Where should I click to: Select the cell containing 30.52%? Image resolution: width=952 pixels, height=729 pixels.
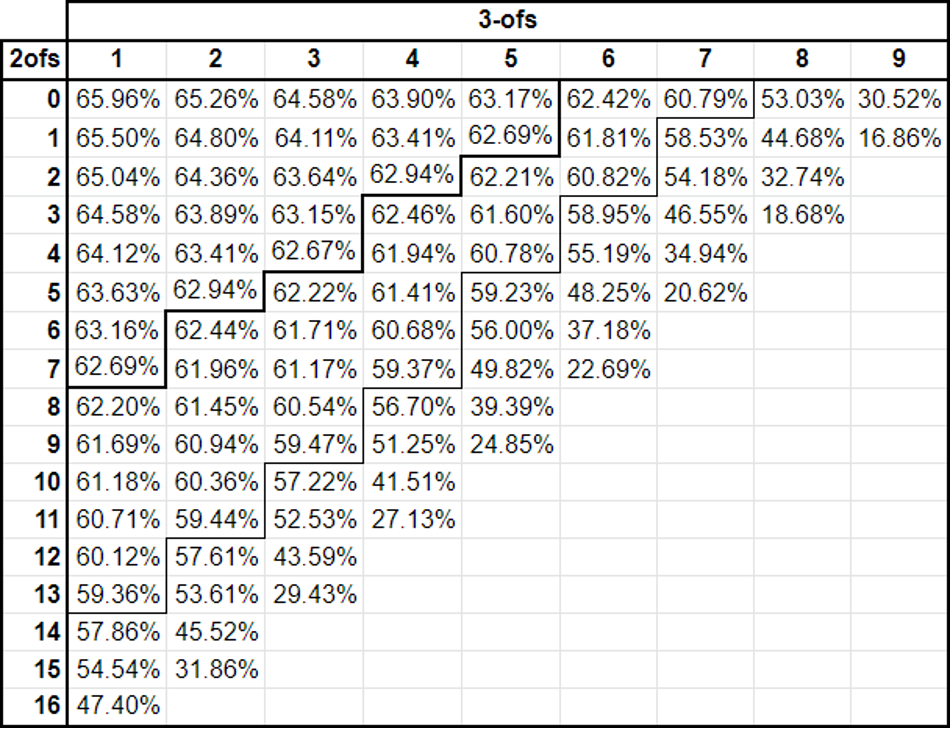899,99
